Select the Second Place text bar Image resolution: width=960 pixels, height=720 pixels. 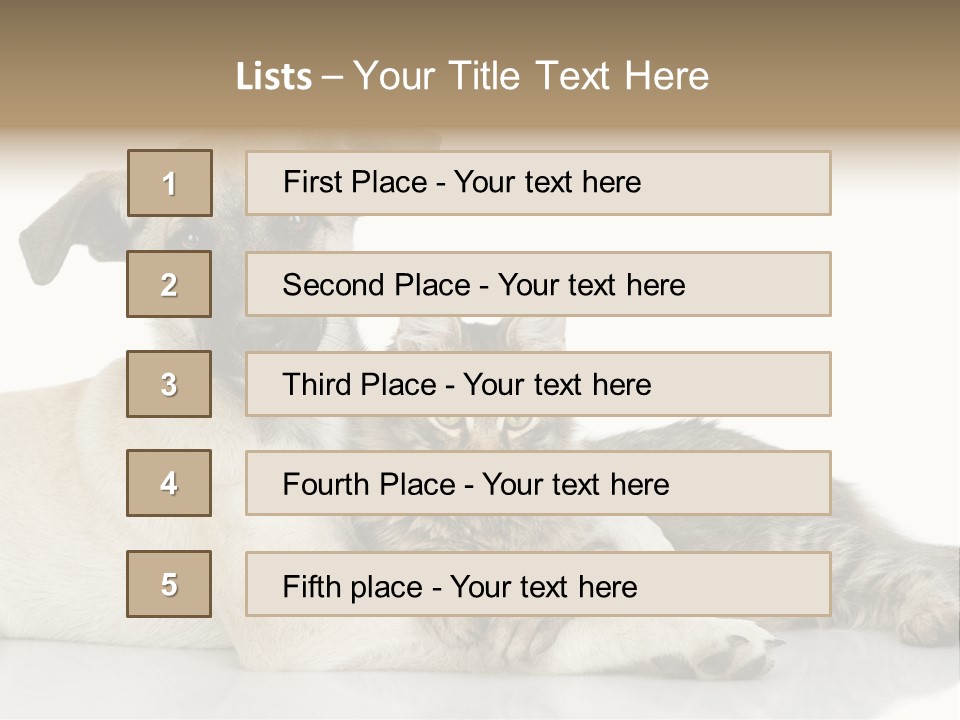pos(538,284)
